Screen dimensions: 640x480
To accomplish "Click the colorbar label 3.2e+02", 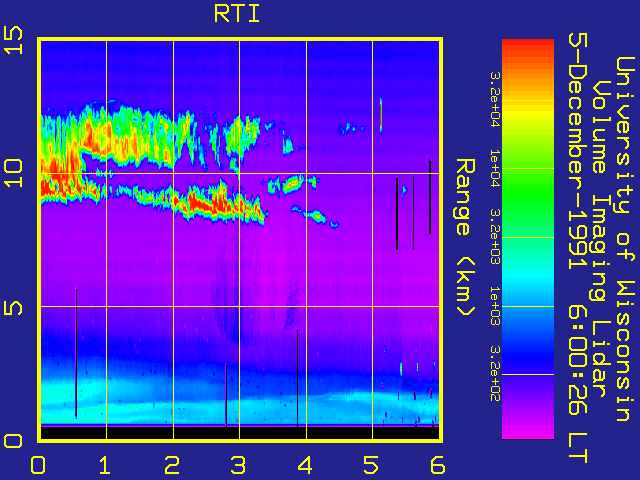I will pos(495,374).
